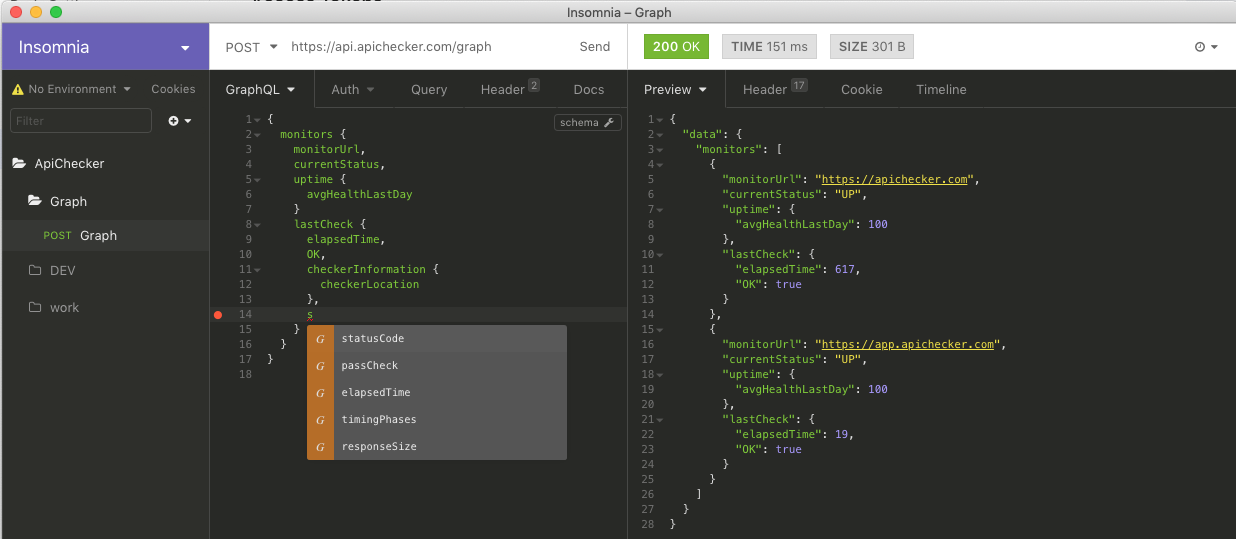Click the plus icon to create request
This screenshot has width=1236, height=539.
(174, 121)
